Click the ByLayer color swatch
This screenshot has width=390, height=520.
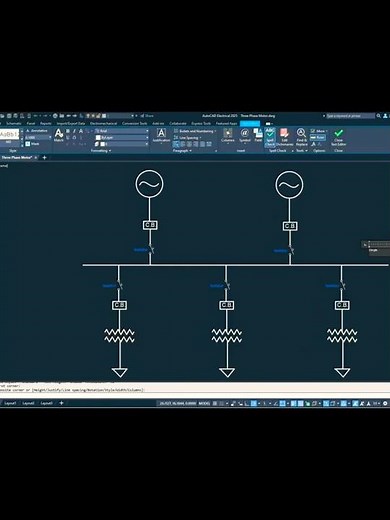(98, 137)
